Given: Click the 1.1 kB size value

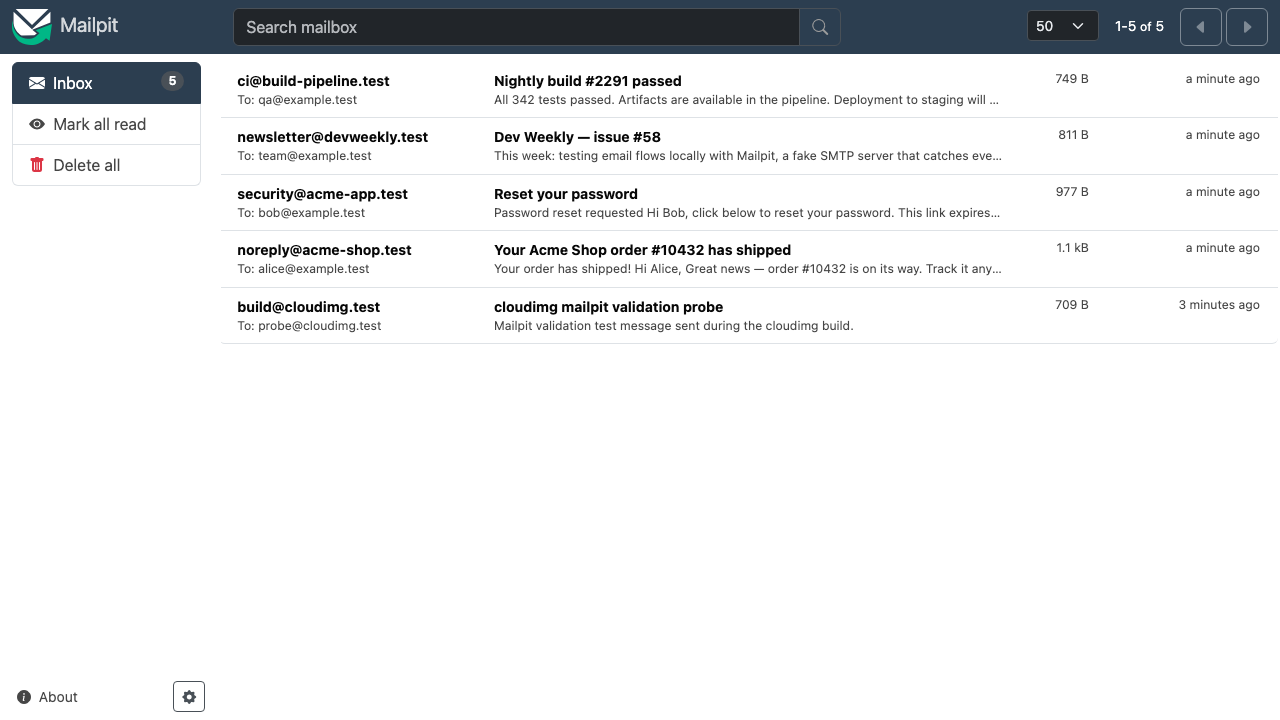Looking at the screenshot, I should click(x=1072, y=248).
